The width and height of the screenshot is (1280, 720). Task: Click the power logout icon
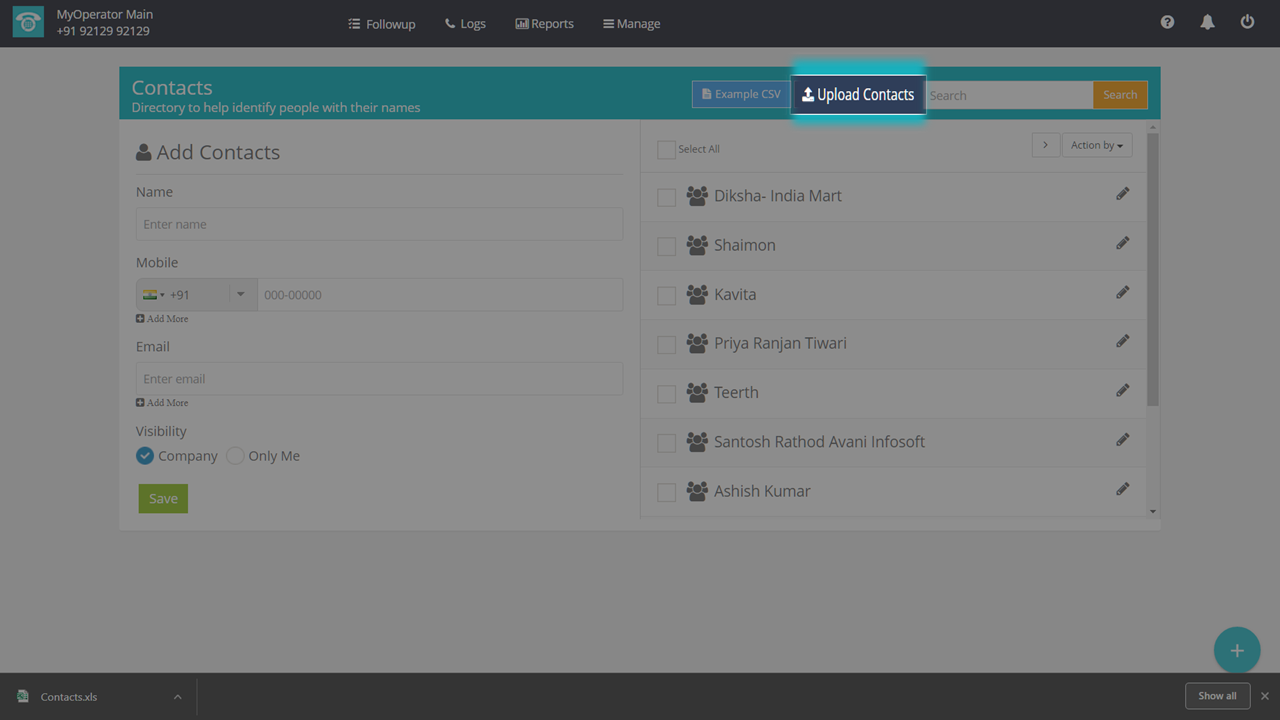coord(1247,22)
